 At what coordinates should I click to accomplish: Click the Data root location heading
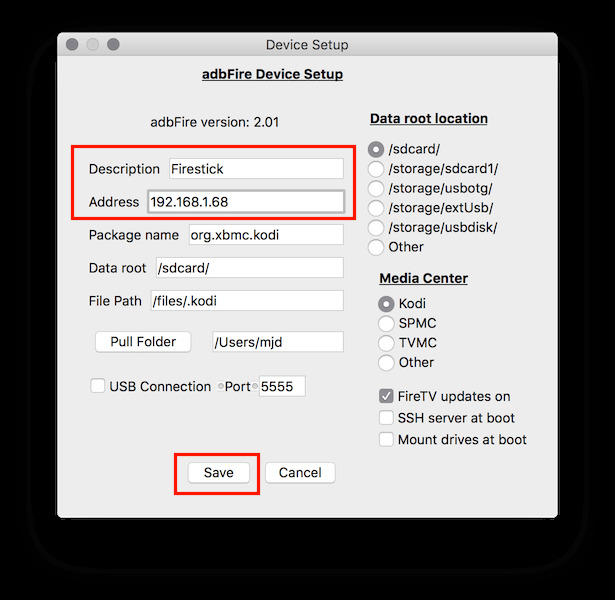pos(429,118)
